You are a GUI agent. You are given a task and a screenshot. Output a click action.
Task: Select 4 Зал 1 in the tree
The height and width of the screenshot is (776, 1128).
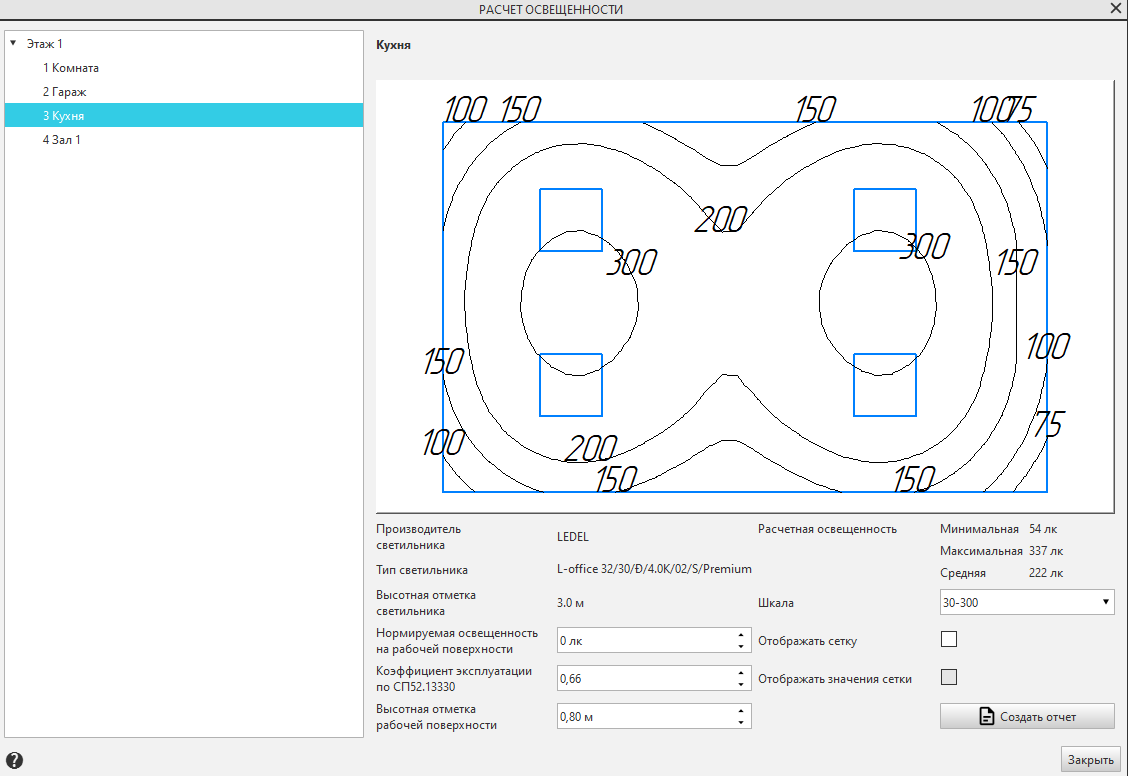point(62,140)
